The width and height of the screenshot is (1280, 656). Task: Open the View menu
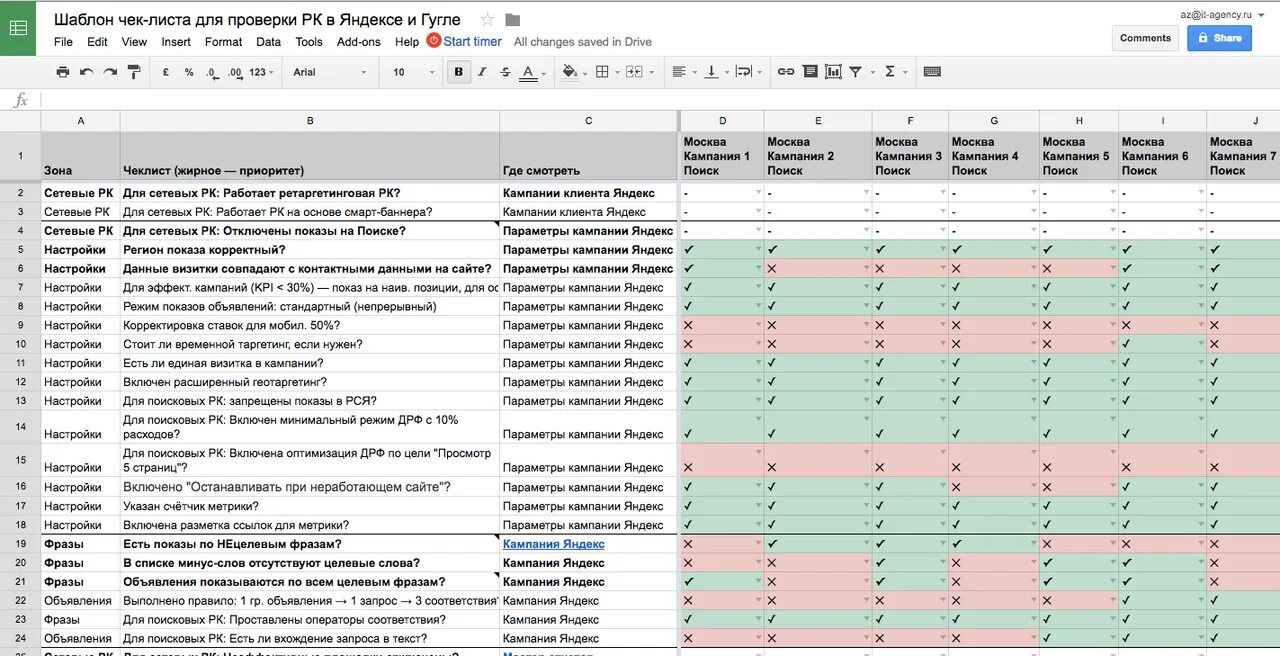(134, 42)
